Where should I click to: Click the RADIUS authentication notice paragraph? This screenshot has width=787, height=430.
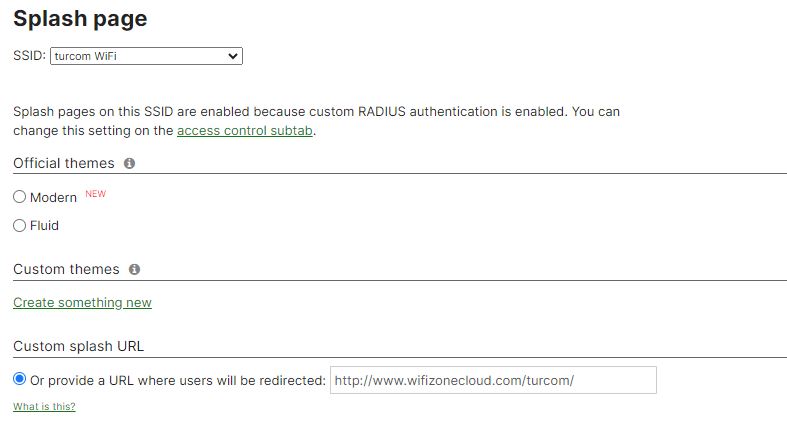(x=316, y=112)
